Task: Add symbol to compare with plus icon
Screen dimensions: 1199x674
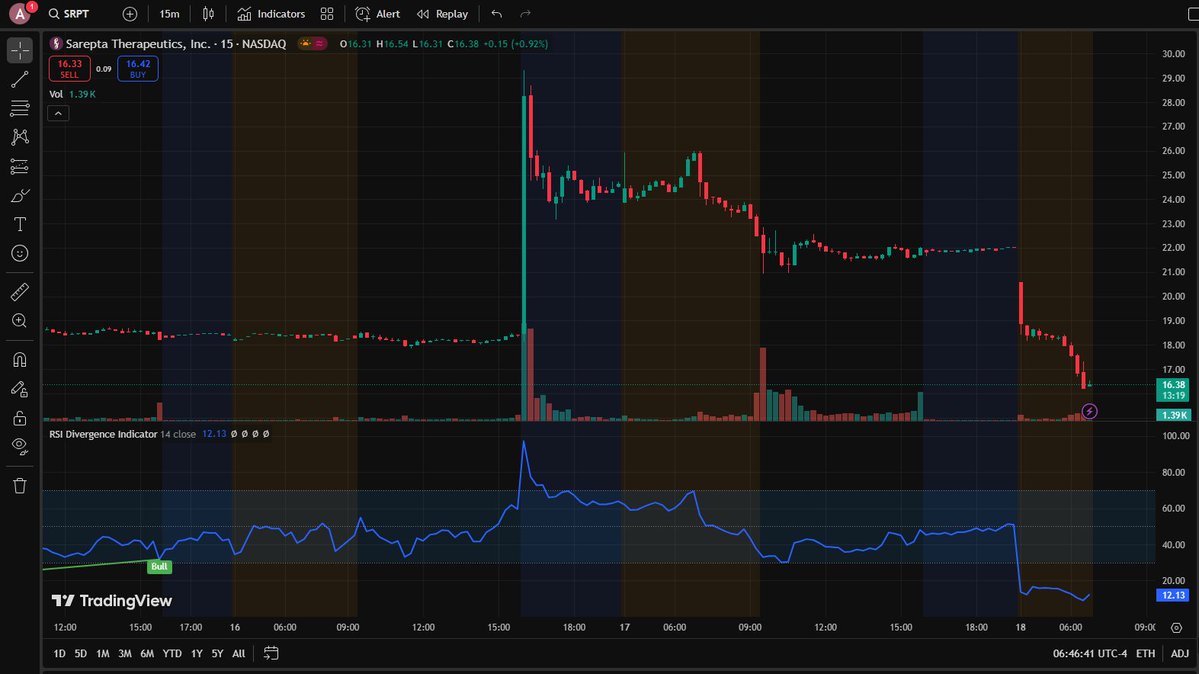Action: pos(130,14)
